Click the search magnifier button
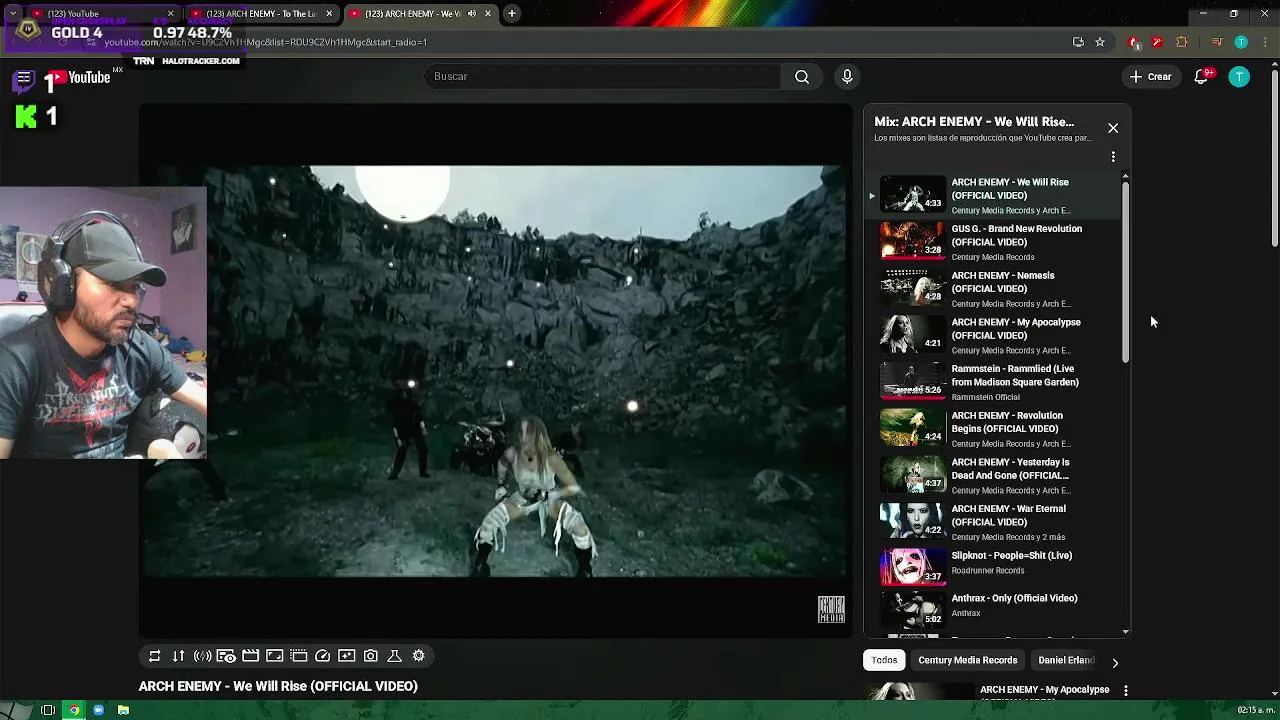 tap(802, 77)
